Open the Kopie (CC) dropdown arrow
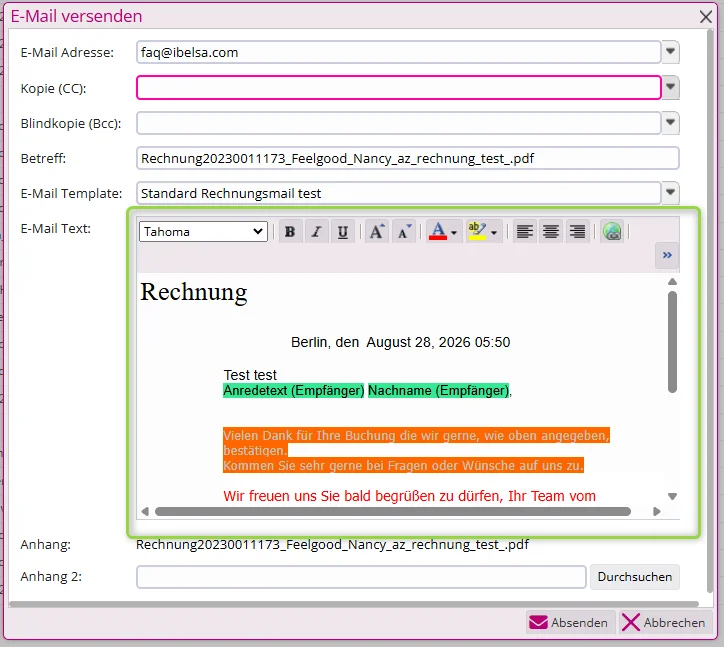The height and width of the screenshot is (647, 724). point(670,87)
